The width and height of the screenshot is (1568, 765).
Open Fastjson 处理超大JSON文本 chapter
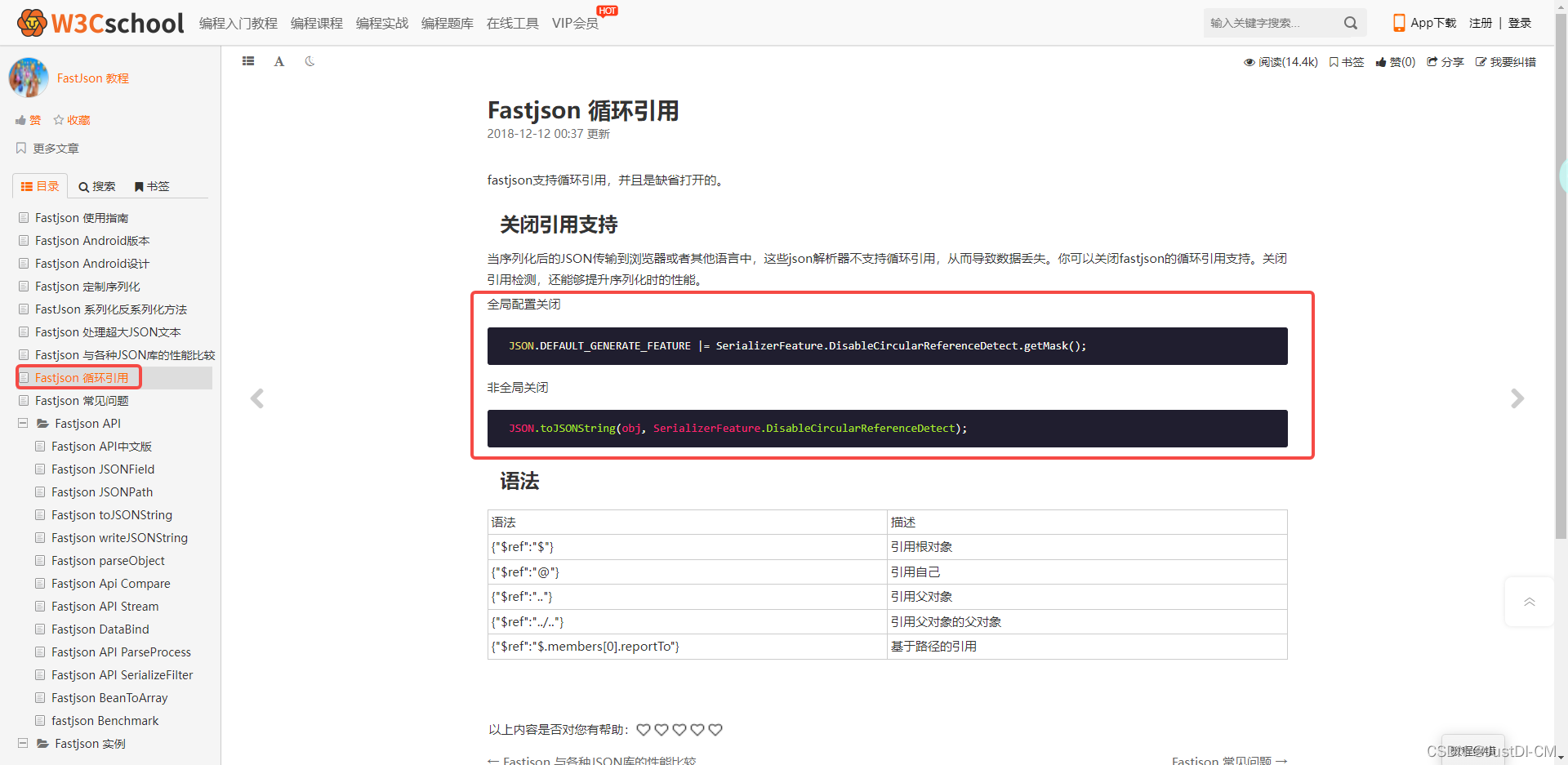(x=108, y=332)
